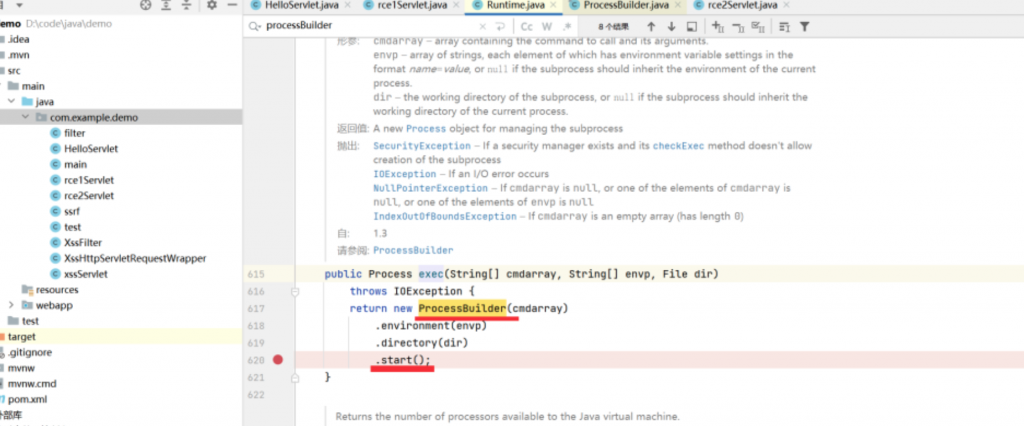Close the rce2Servlet.java tab
1024x426 pixels.
pyautogui.click(x=786, y=5)
